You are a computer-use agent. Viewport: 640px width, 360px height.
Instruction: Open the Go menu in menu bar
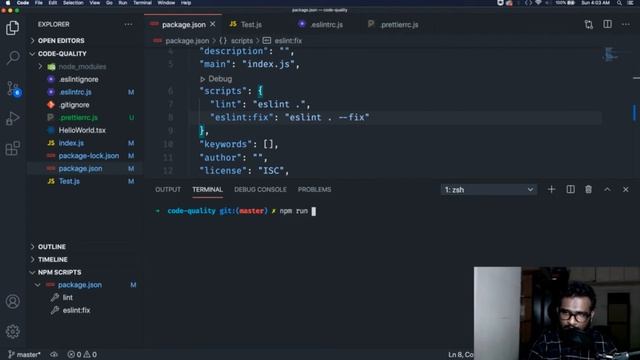tap(109, 3)
